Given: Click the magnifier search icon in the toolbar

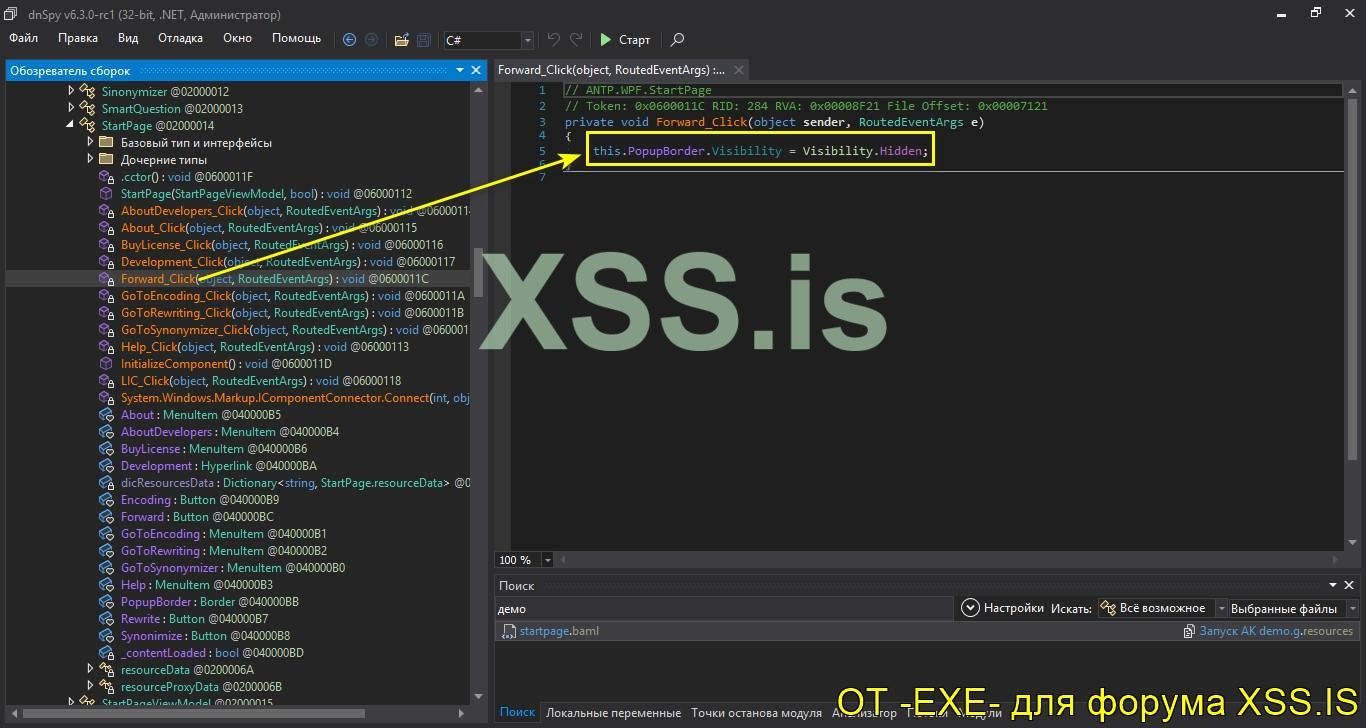Looking at the screenshot, I should click(677, 40).
